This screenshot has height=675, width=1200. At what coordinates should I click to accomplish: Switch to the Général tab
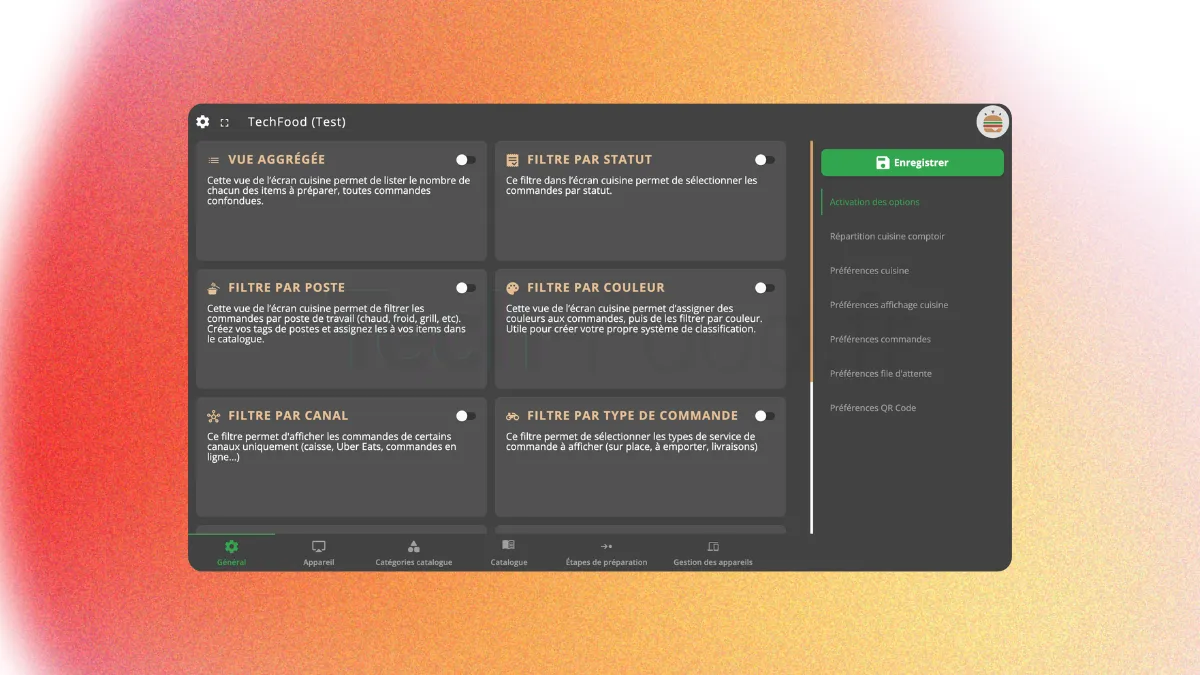232,552
